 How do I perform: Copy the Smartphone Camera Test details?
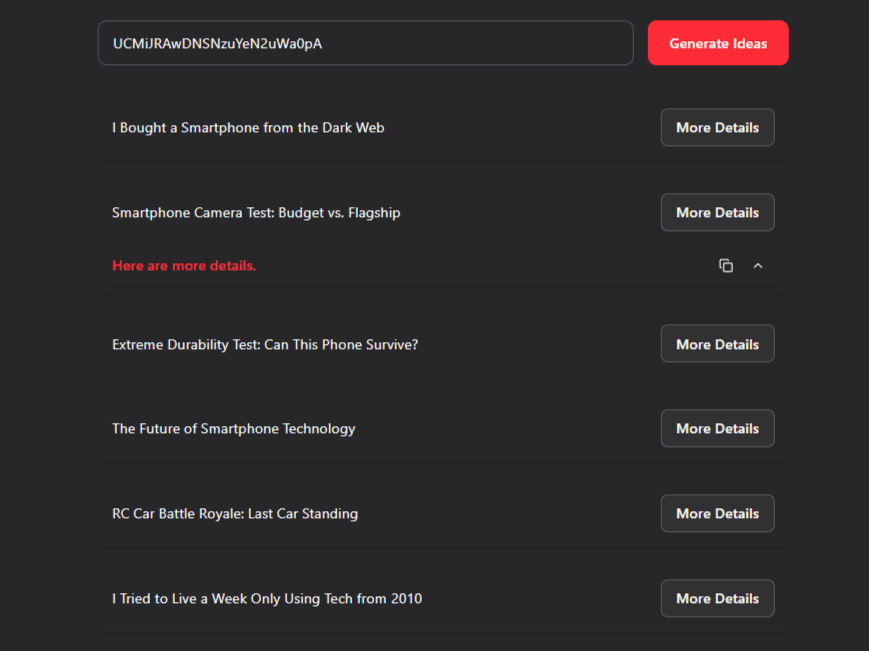click(726, 266)
